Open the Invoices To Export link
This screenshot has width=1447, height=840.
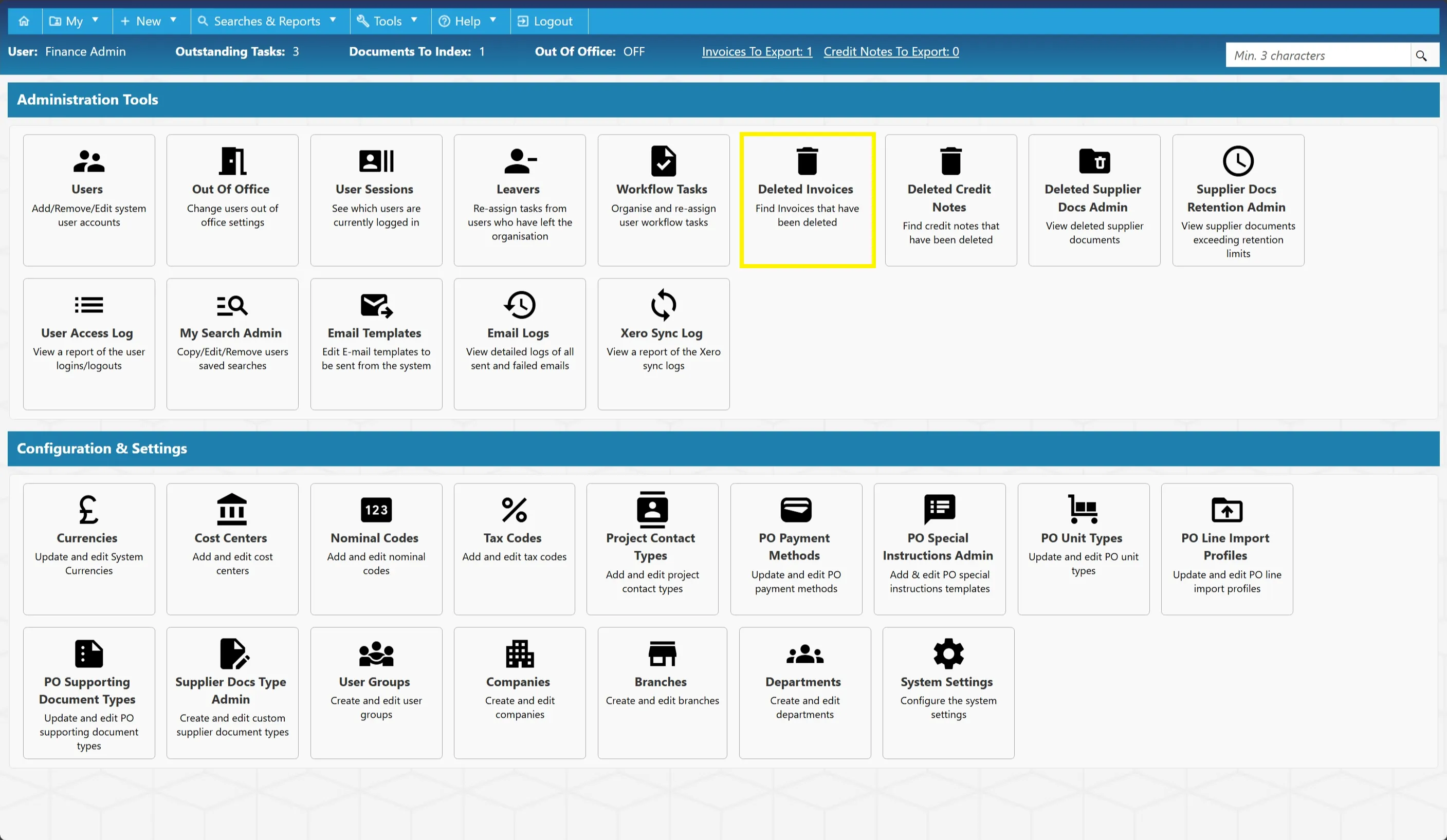click(x=757, y=52)
